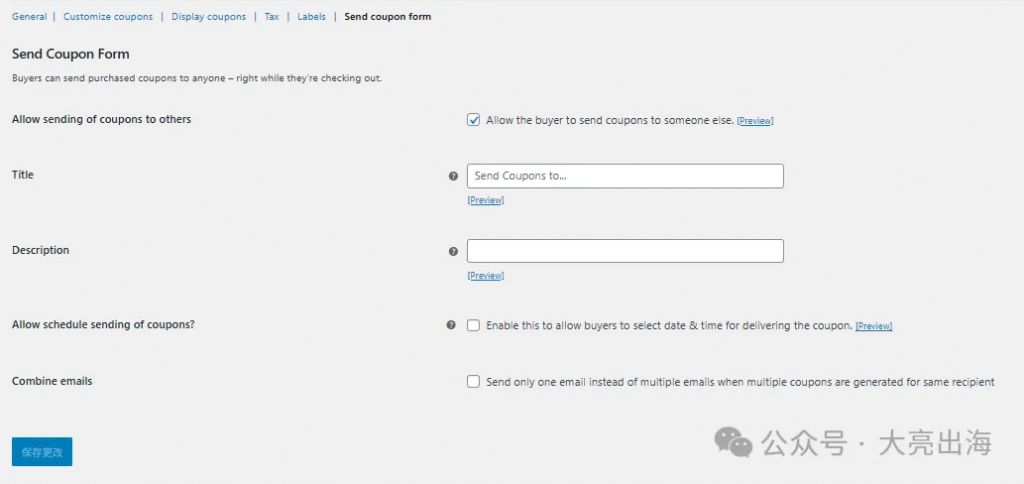Open Preview link next to allow buyer checkbox

point(755,121)
